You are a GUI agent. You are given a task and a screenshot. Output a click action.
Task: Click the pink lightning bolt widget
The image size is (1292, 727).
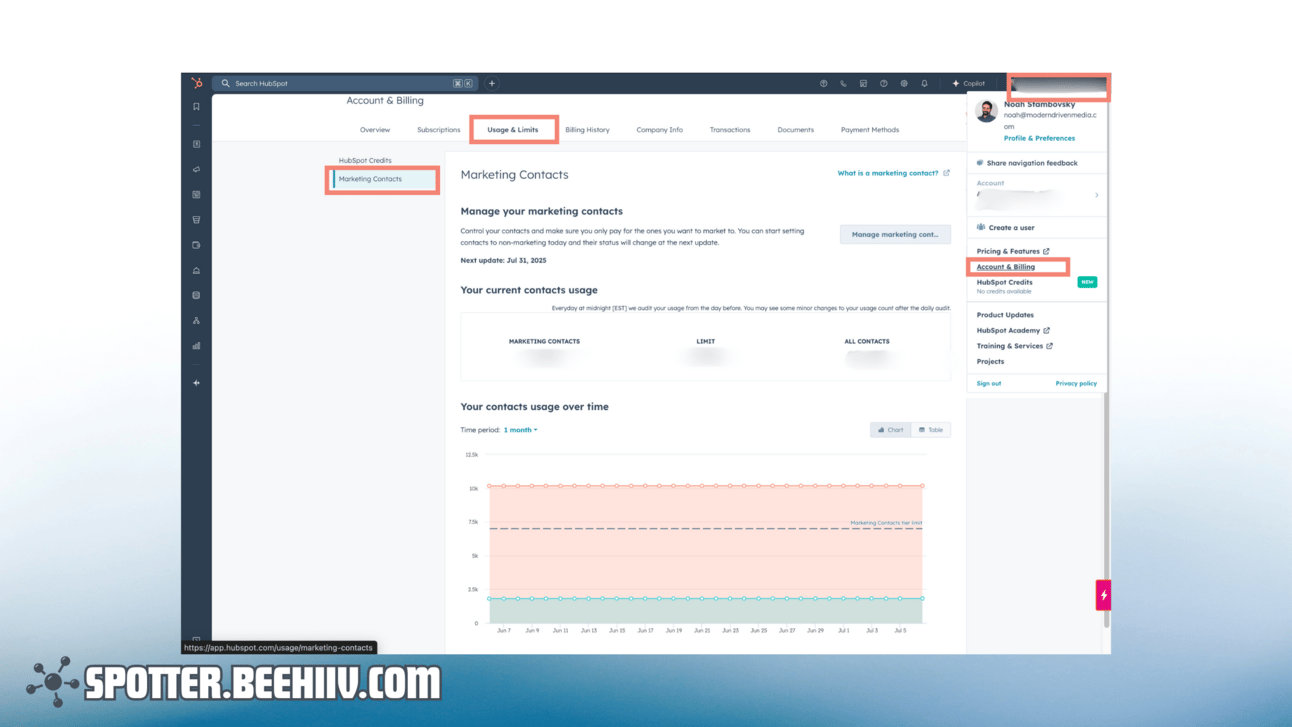click(1104, 595)
